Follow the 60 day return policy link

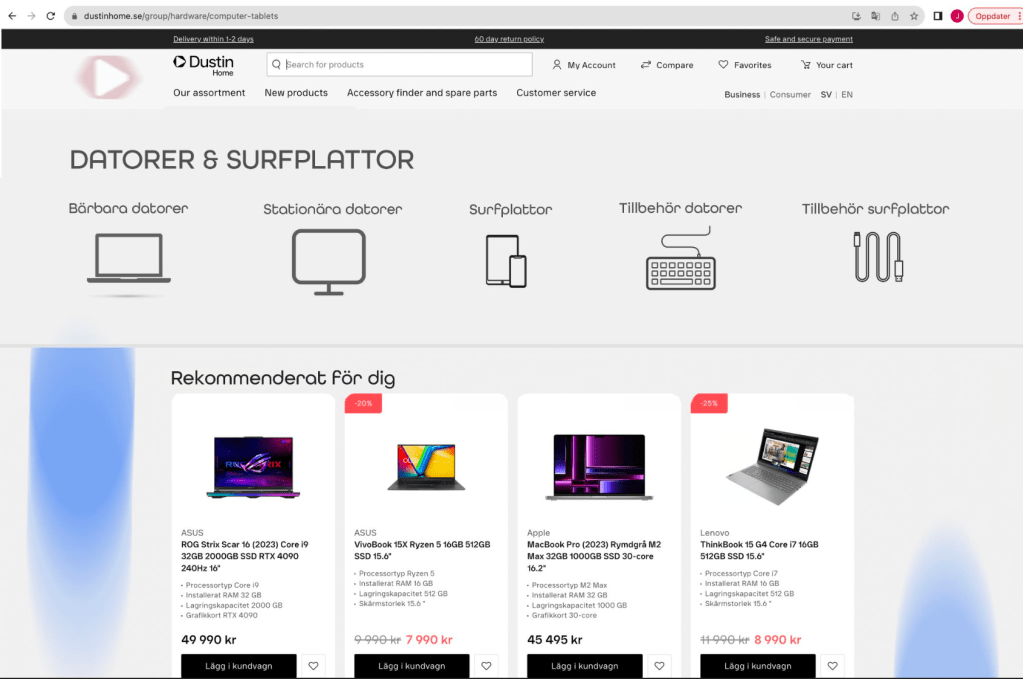click(x=509, y=39)
